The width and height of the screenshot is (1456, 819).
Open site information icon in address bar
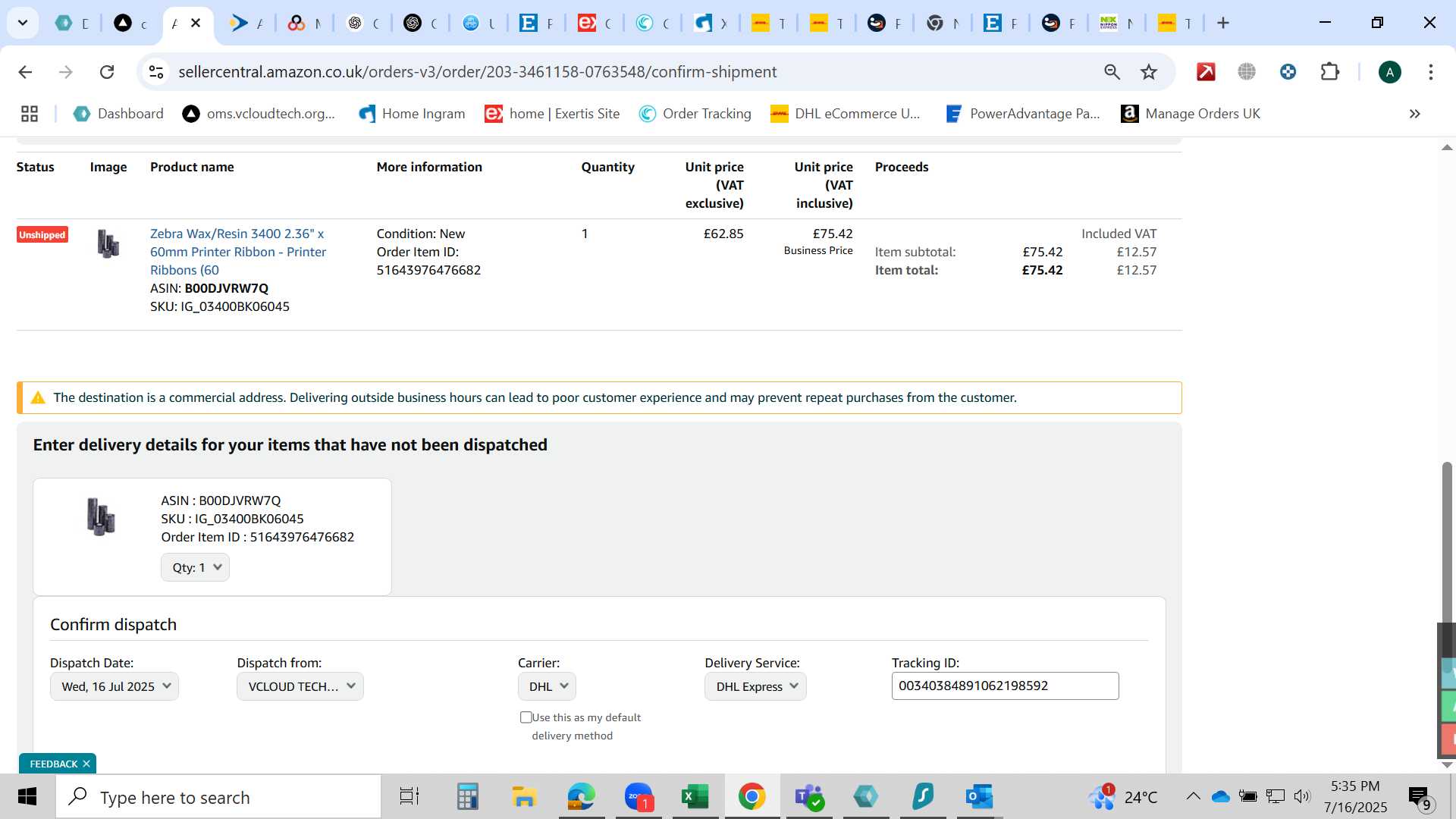[156, 72]
